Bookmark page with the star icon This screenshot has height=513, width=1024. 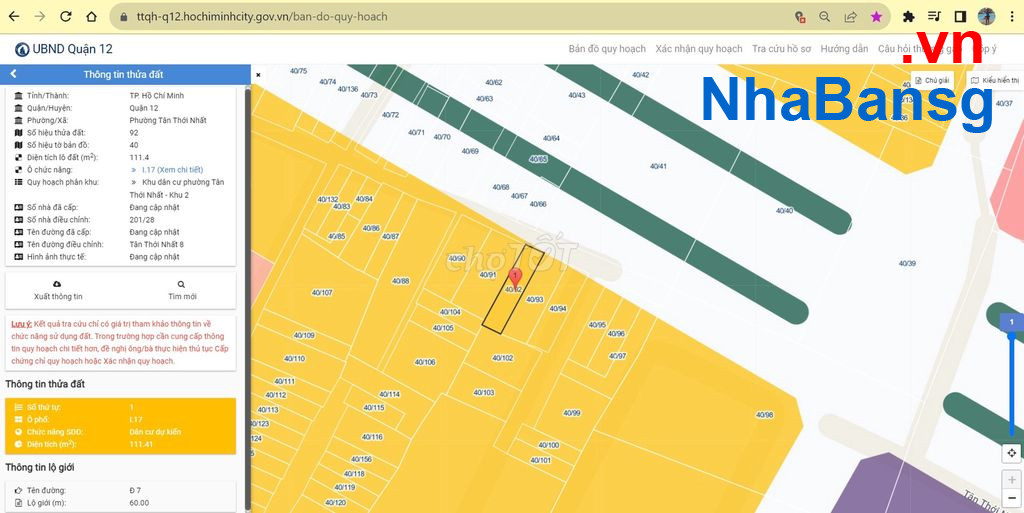click(876, 17)
